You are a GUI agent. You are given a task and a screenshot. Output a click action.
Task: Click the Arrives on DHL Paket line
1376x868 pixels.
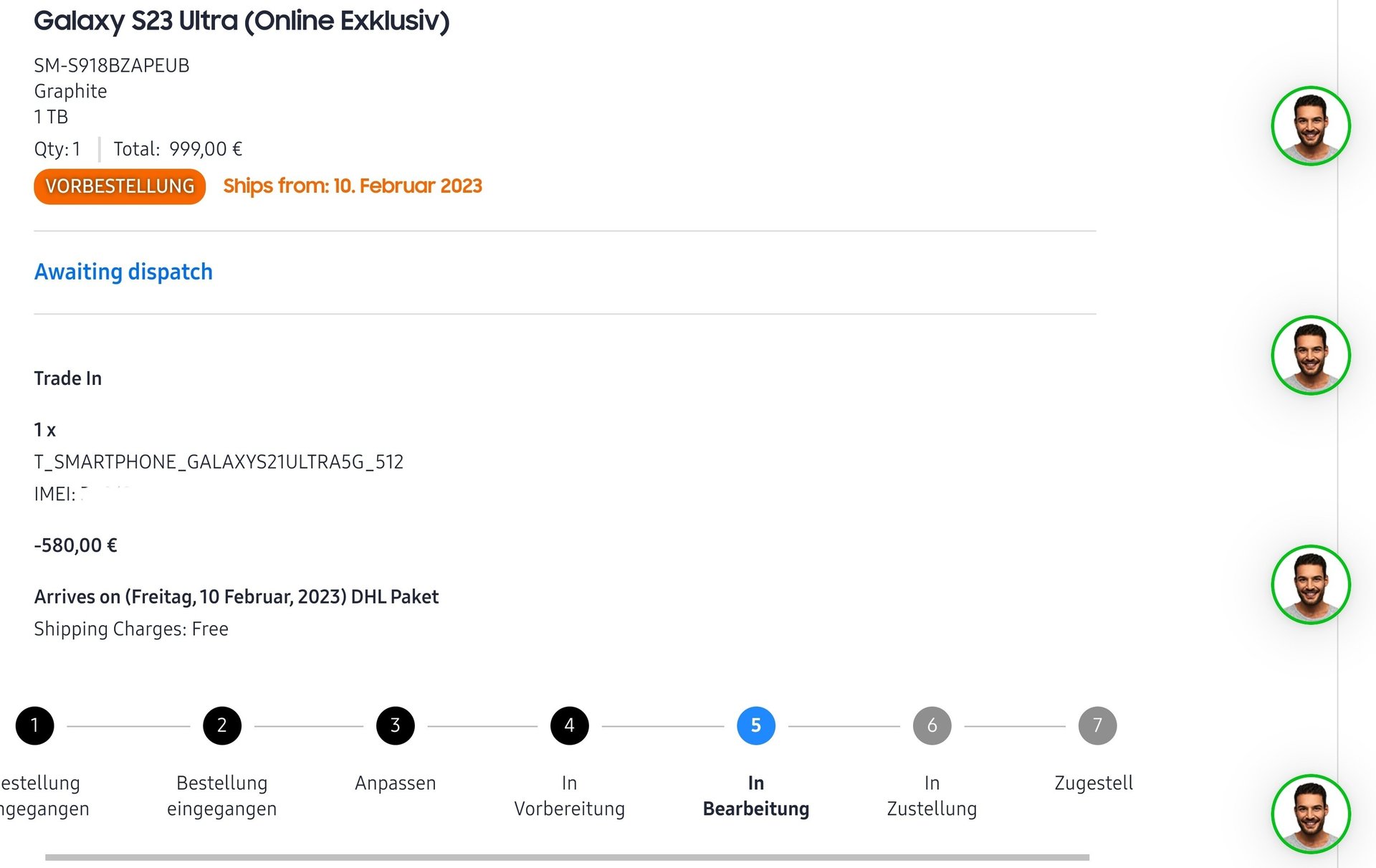click(236, 596)
